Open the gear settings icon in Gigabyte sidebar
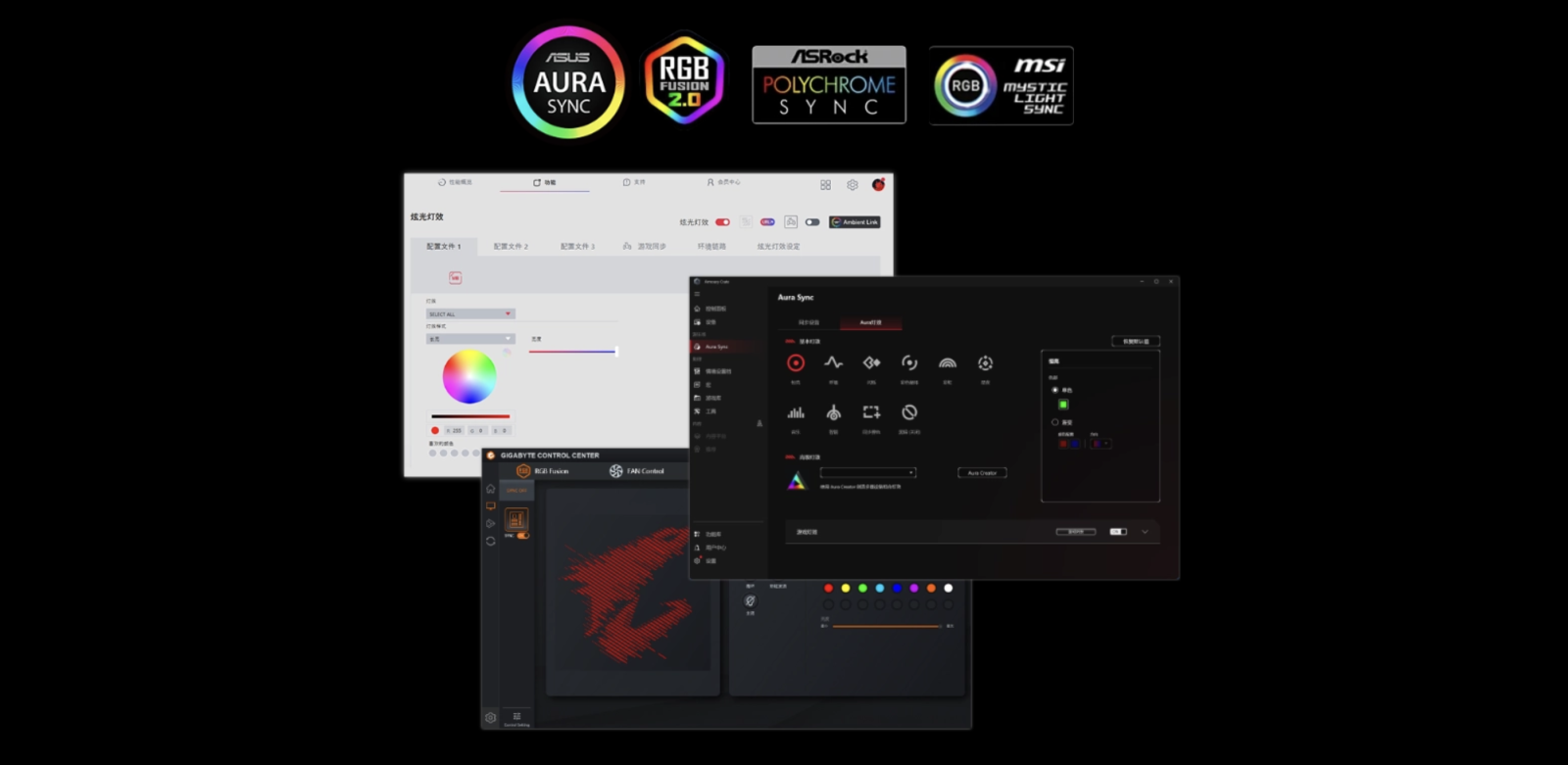Screen dimensions: 1568x765 (x=491, y=718)
